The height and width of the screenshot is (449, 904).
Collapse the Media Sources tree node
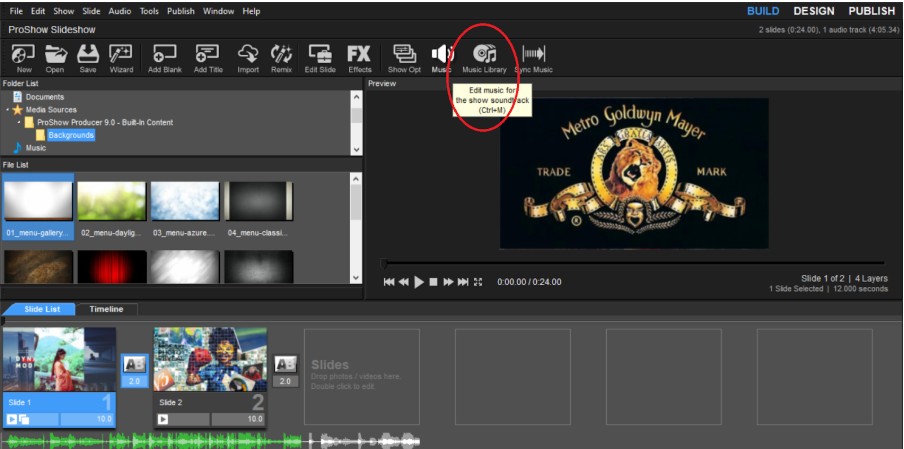[8, 110]
